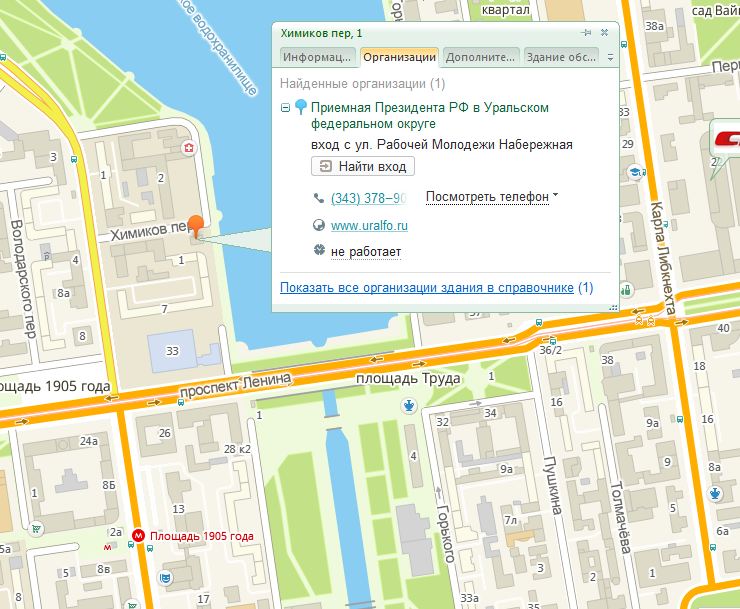Click the red cross medical icon on map
The width and height of the screenshot is (740, 609).
(x=187, y=149)
